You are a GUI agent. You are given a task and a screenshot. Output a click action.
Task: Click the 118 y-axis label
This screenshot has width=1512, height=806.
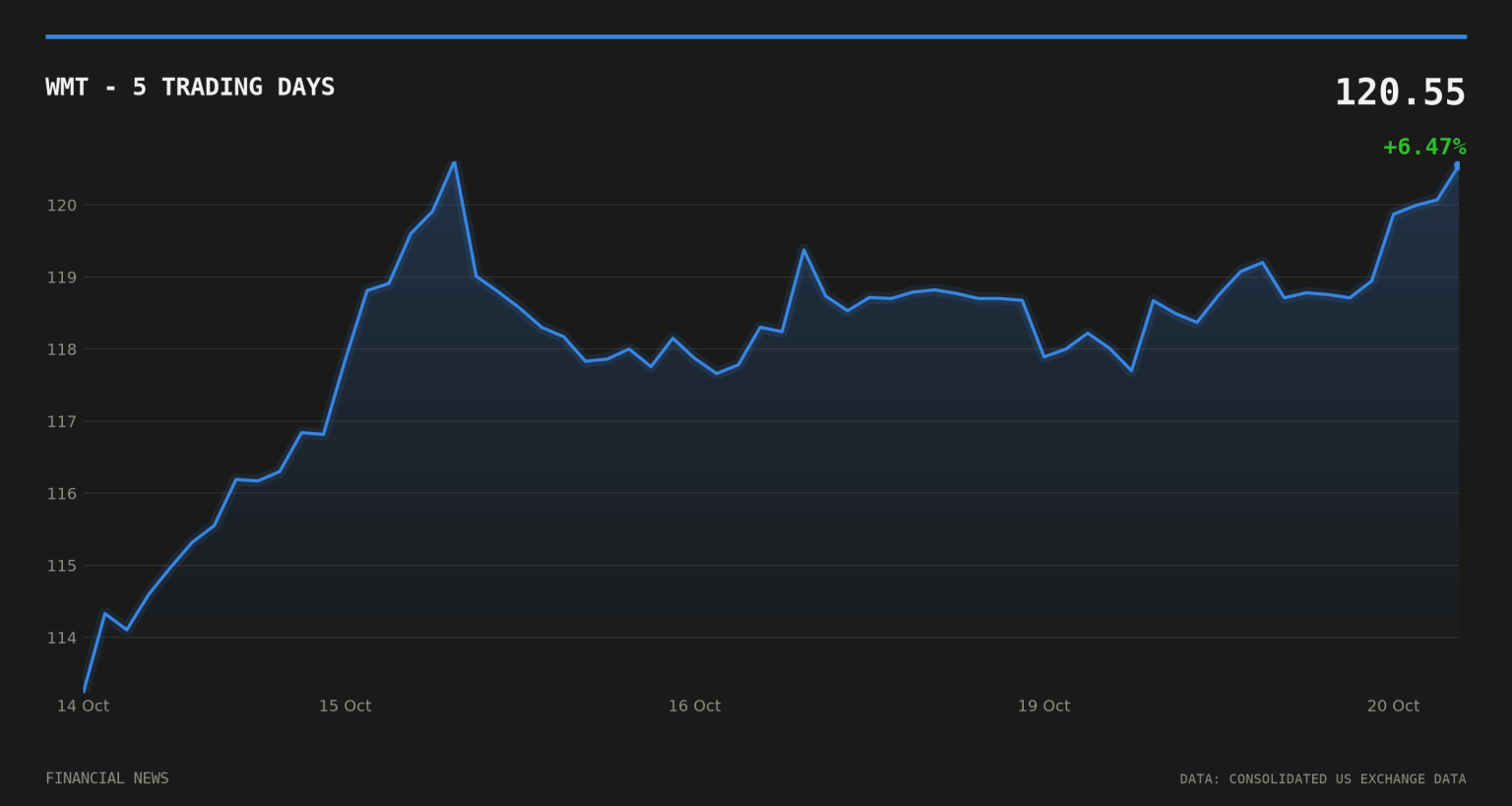coord(62,349)
